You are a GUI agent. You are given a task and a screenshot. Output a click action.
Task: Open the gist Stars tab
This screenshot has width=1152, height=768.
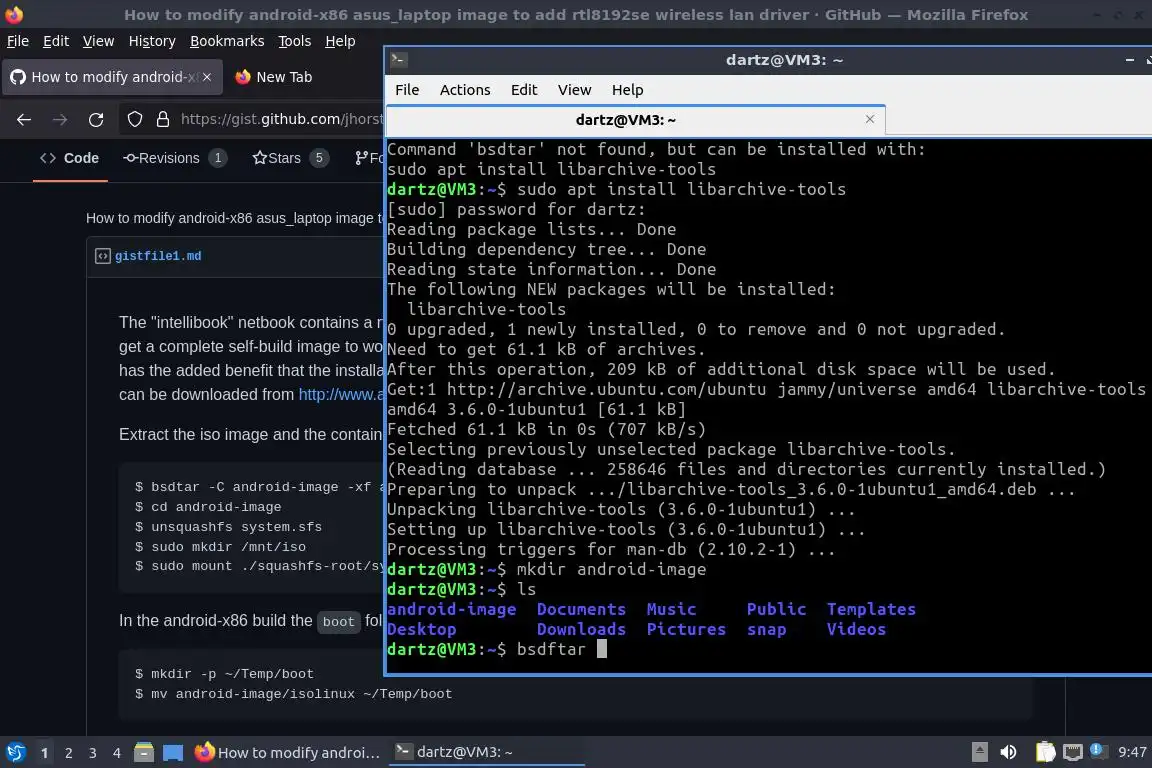pyautogui.click(x=290, y=158)
